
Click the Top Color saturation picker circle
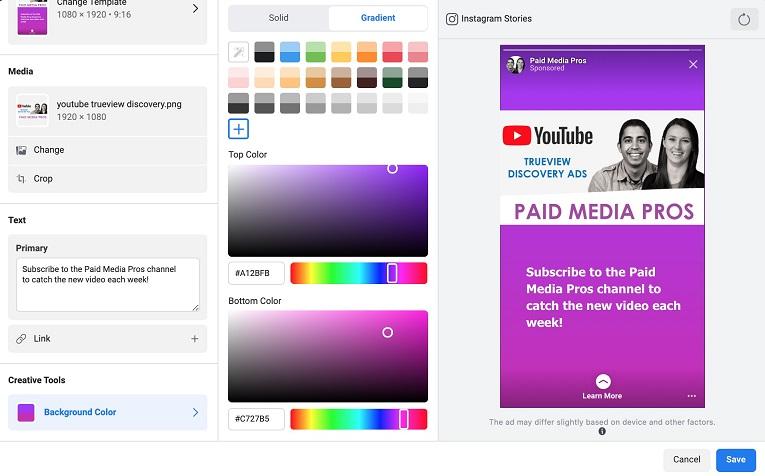click(x=392, y=169)
